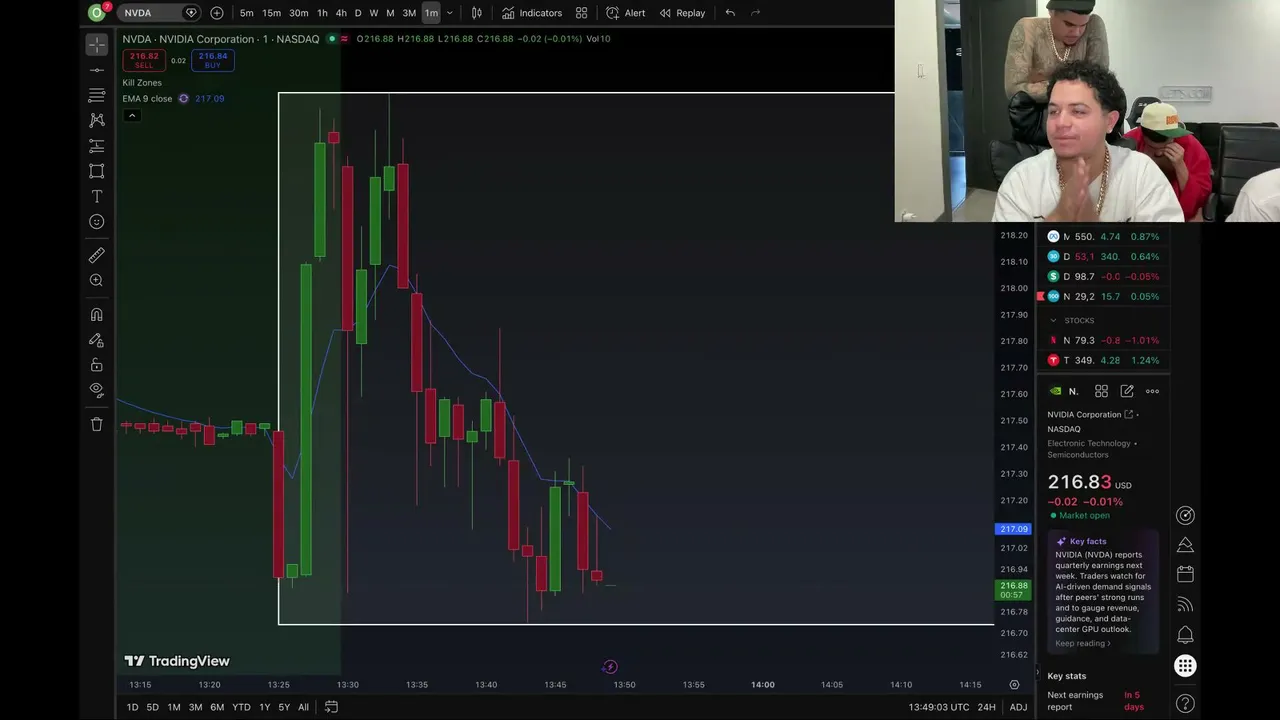Toggle stay in drawing mode
Screen dimensions: 1280x720
coord(96,340)
